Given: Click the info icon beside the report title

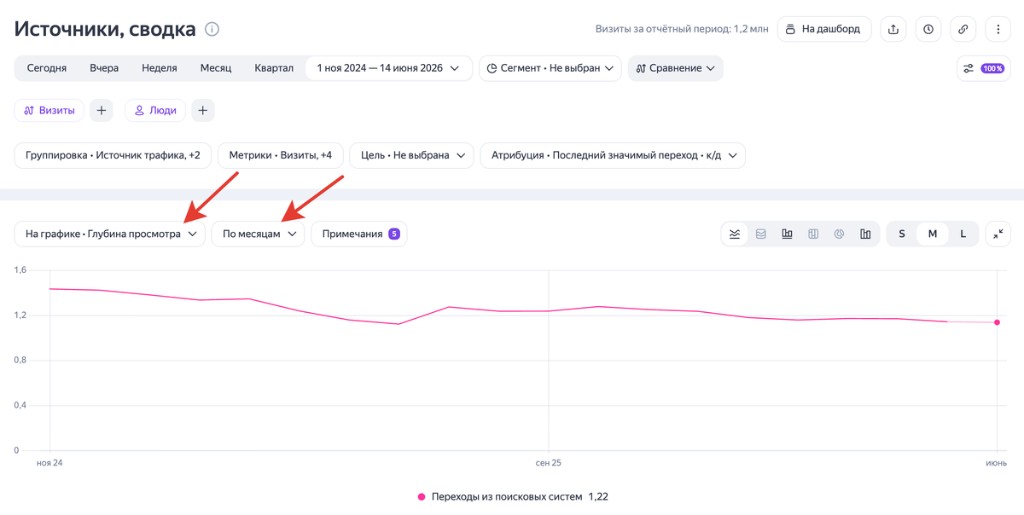Looking at the screenshot, I should [x=212, y=29].
